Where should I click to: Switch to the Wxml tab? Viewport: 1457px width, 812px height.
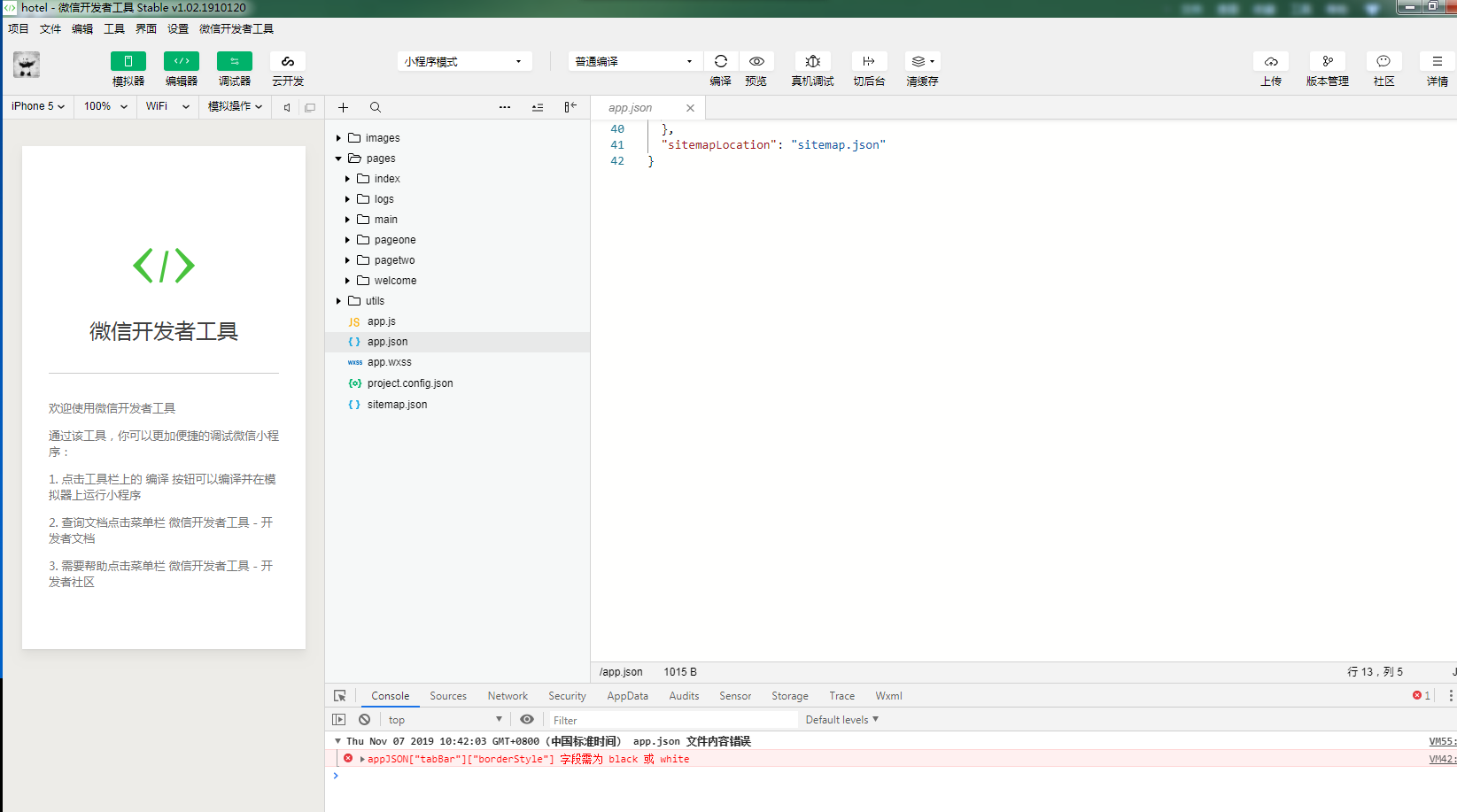tap(888, 696)
